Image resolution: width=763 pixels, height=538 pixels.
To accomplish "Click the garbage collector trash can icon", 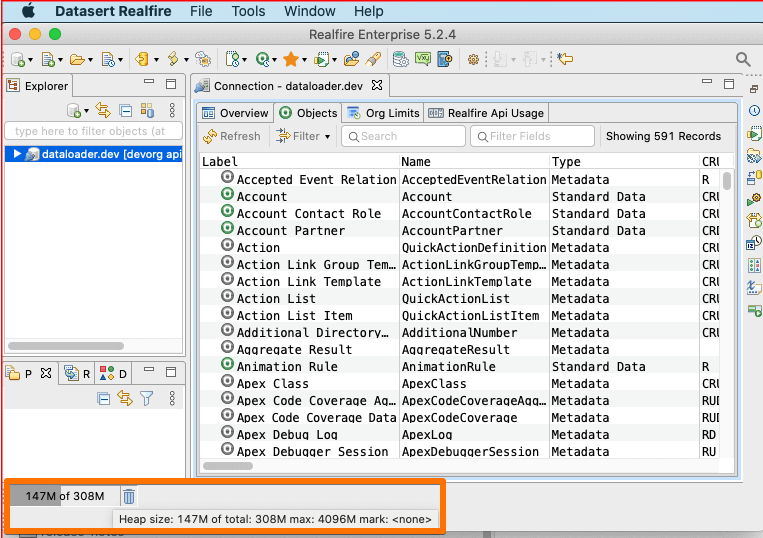I will coord(129,496).
